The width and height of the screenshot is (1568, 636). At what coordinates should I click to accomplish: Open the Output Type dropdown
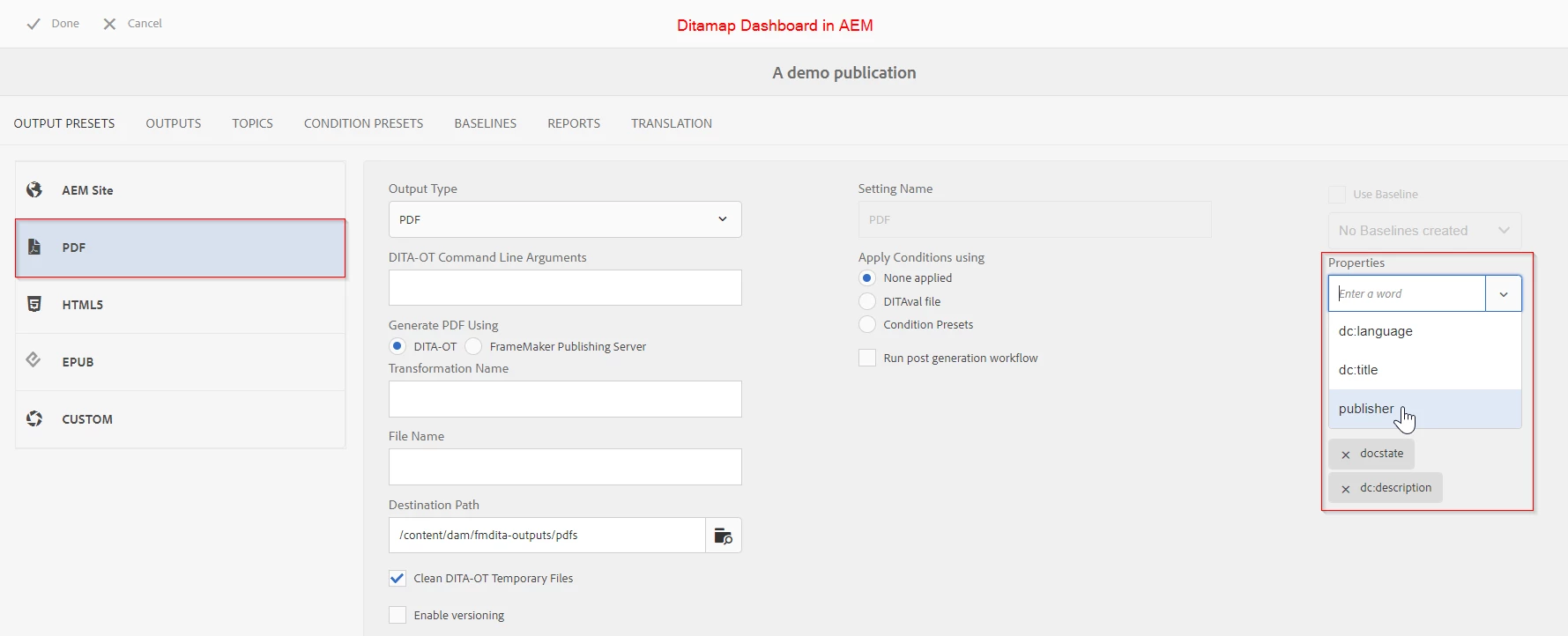coord(565,219)
